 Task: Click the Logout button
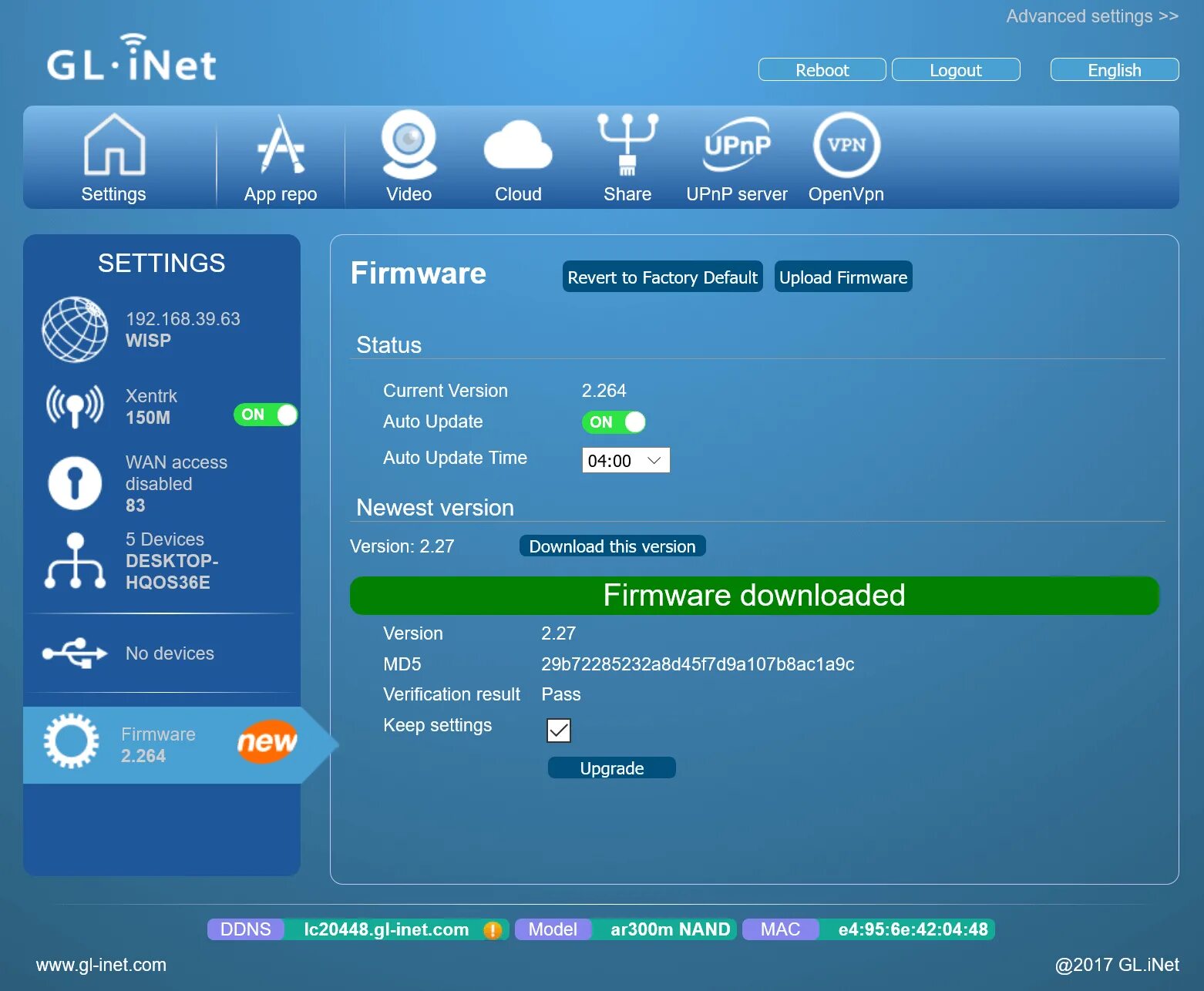click(956, 69)
